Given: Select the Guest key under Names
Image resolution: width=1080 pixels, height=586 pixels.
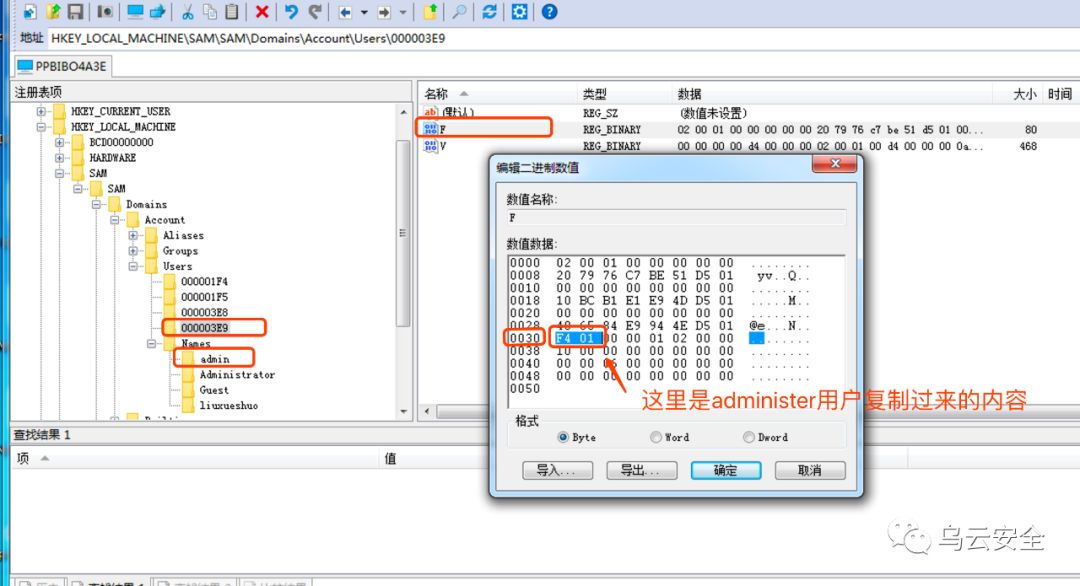Looking at the screenshot, I should pos(214,390).
